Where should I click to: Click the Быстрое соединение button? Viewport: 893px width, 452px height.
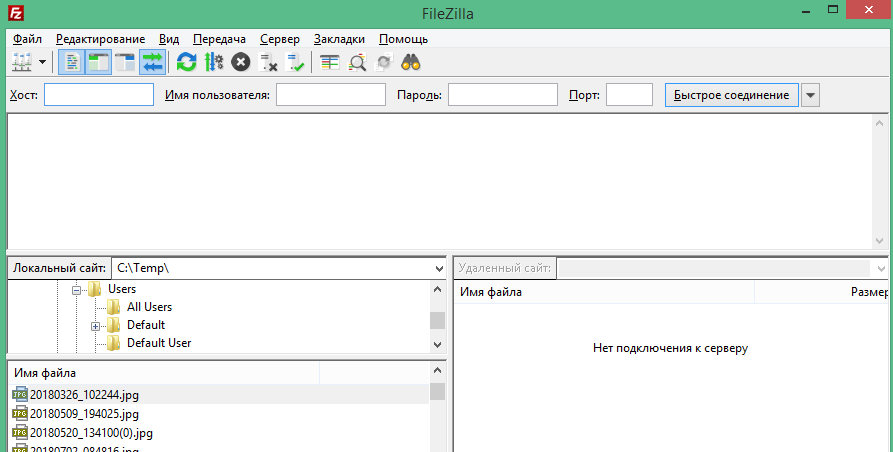pyautogui.click(x=731, y=95)
